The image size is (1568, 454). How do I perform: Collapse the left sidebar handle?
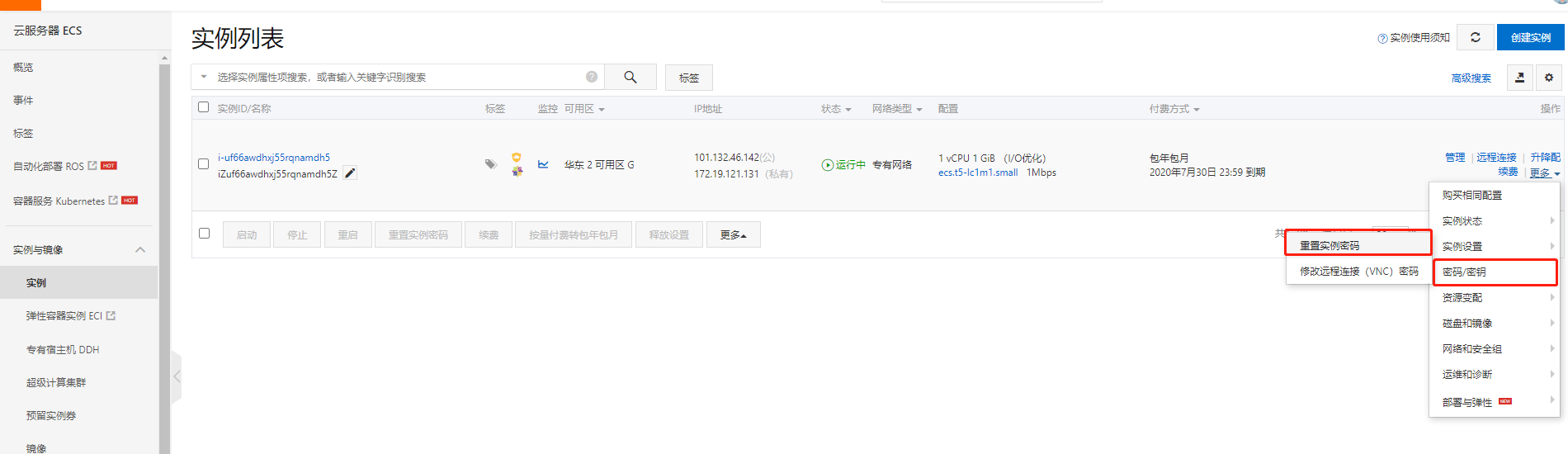tap(176, 376)
